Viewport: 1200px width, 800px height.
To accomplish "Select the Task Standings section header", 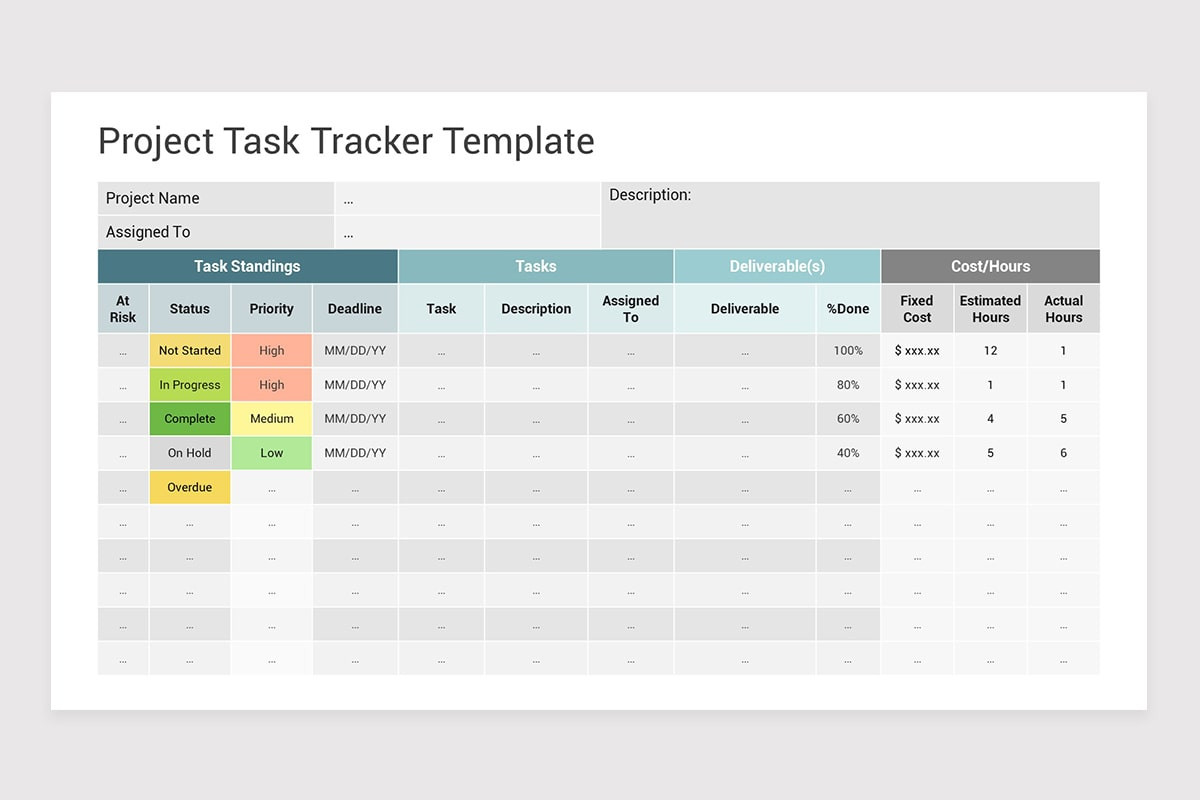I will (247, 266).
